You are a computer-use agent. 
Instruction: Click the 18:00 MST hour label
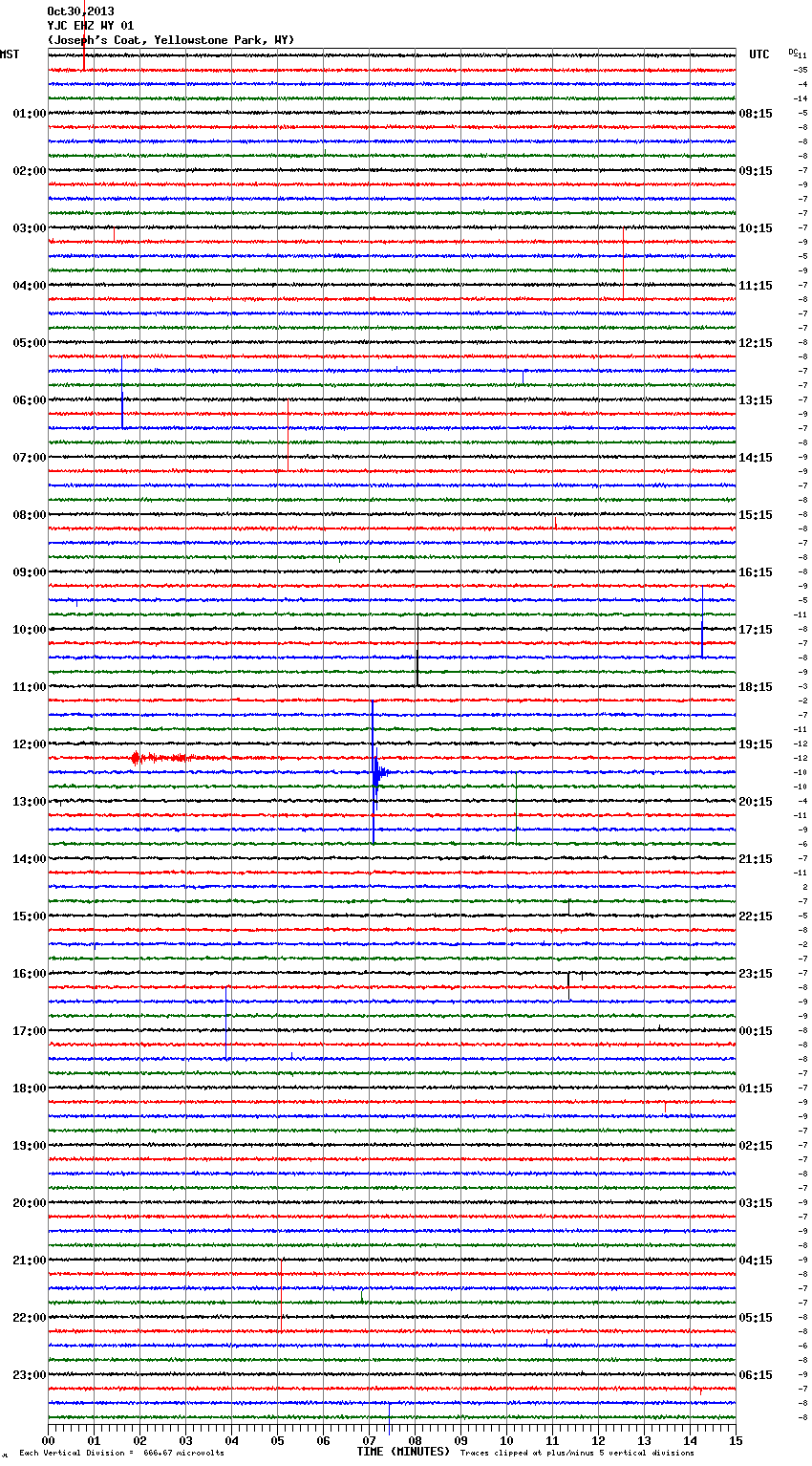click(30, 1089)
